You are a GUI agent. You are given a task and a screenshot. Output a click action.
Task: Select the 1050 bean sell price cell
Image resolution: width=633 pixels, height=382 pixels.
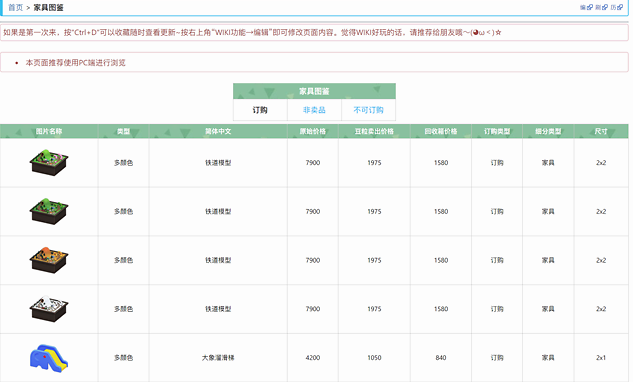tap(374, 358)
